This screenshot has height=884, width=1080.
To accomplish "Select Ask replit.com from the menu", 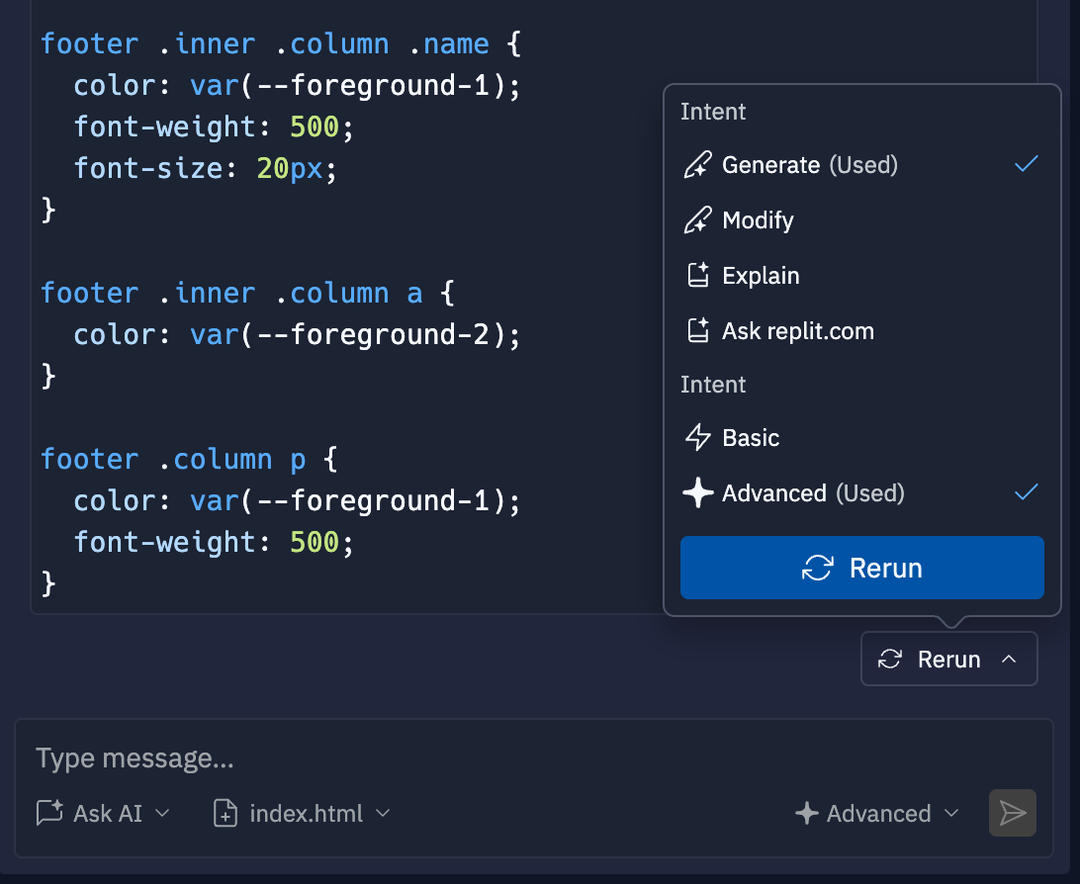I will tap(798, 330).
